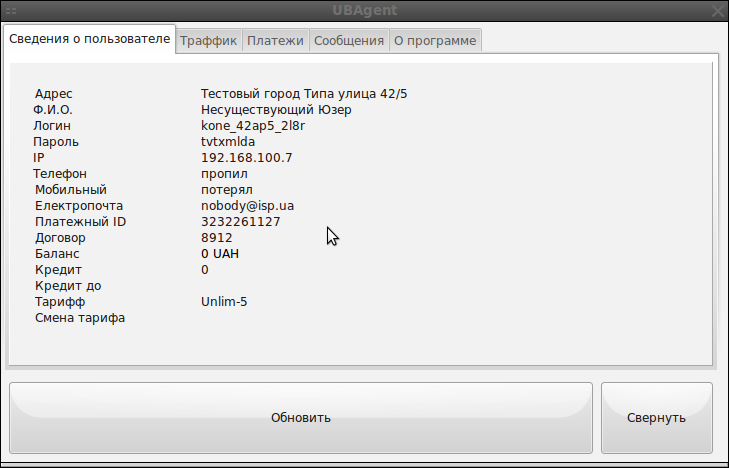
Task: Click the payment ID 3232261127
Action: 240,222
